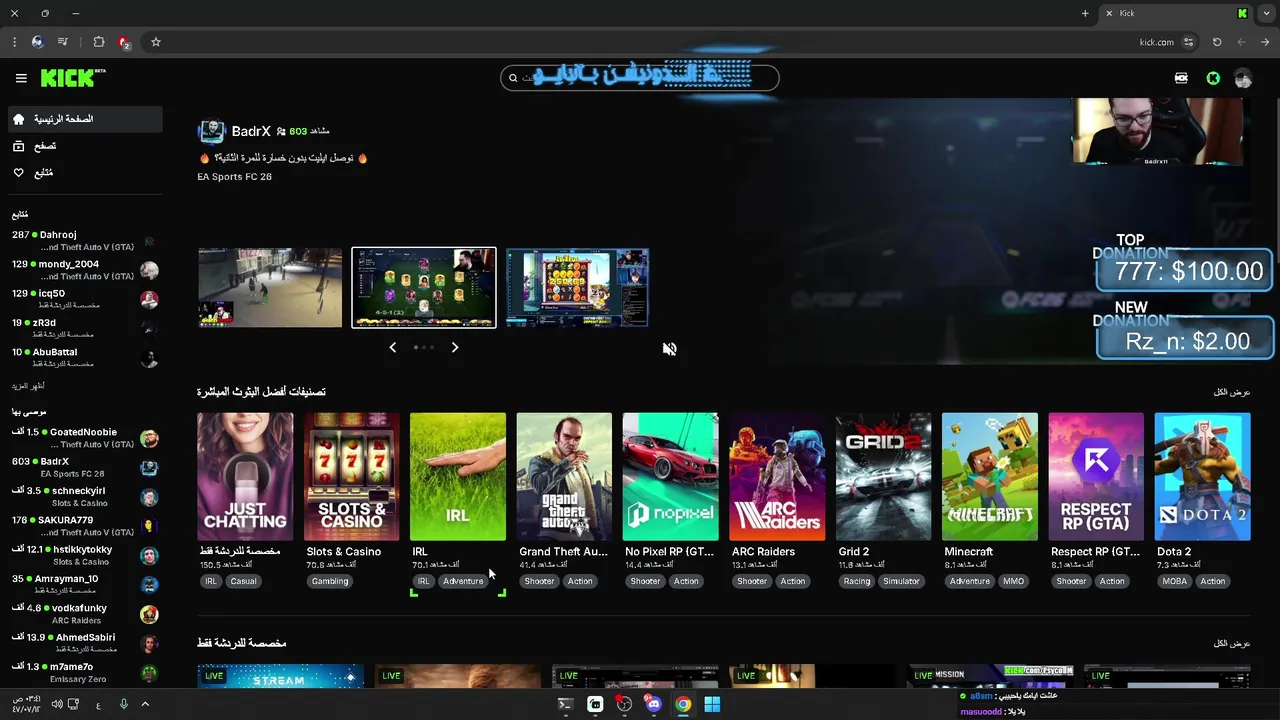Open تصفح browse in sidebar
Image resolution: width=1280 pixels, height=720 pixels.
click(84, 146)
